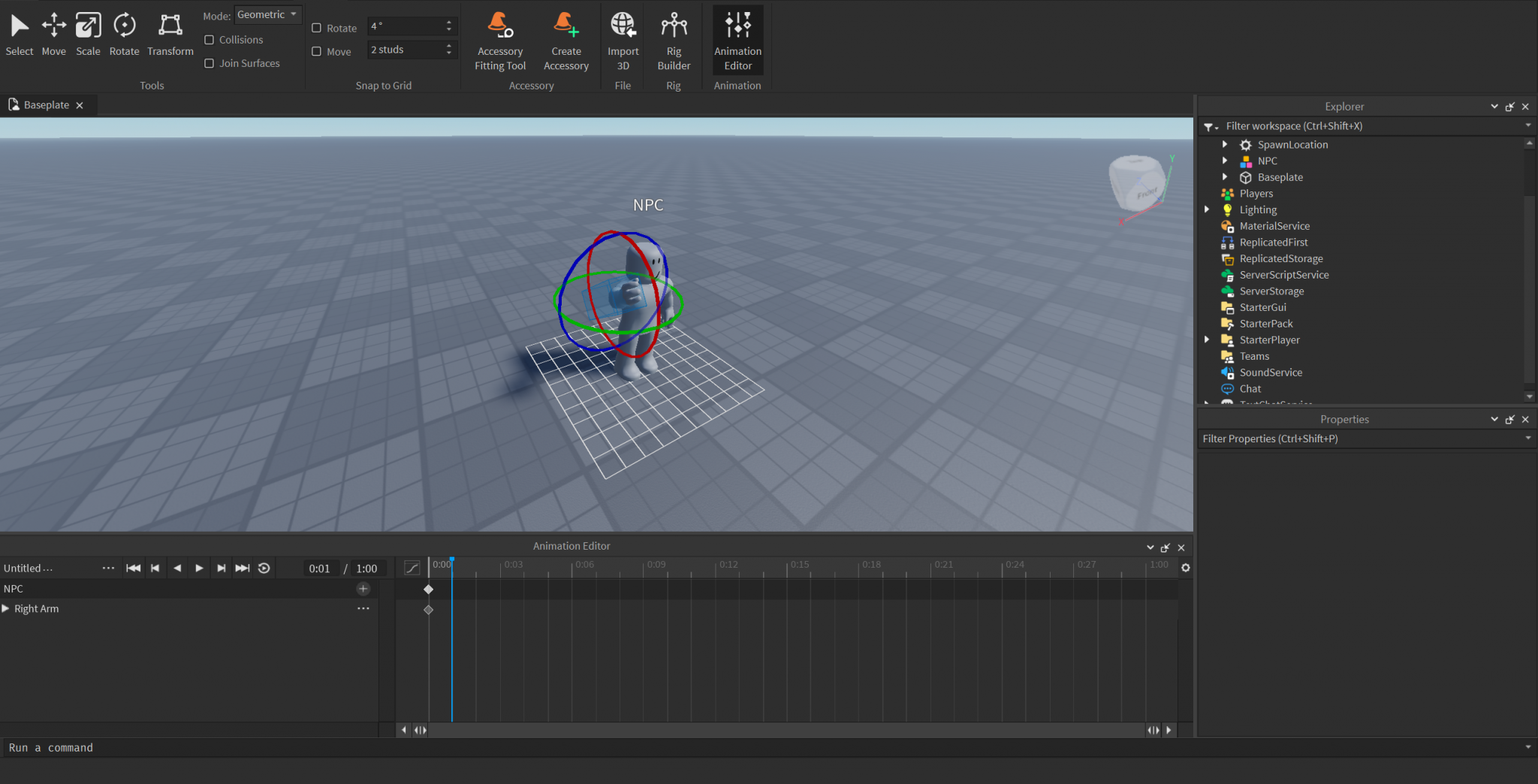Check the Rotate snap checkbox
The image size is (1538, 784).
pos(317,27)
